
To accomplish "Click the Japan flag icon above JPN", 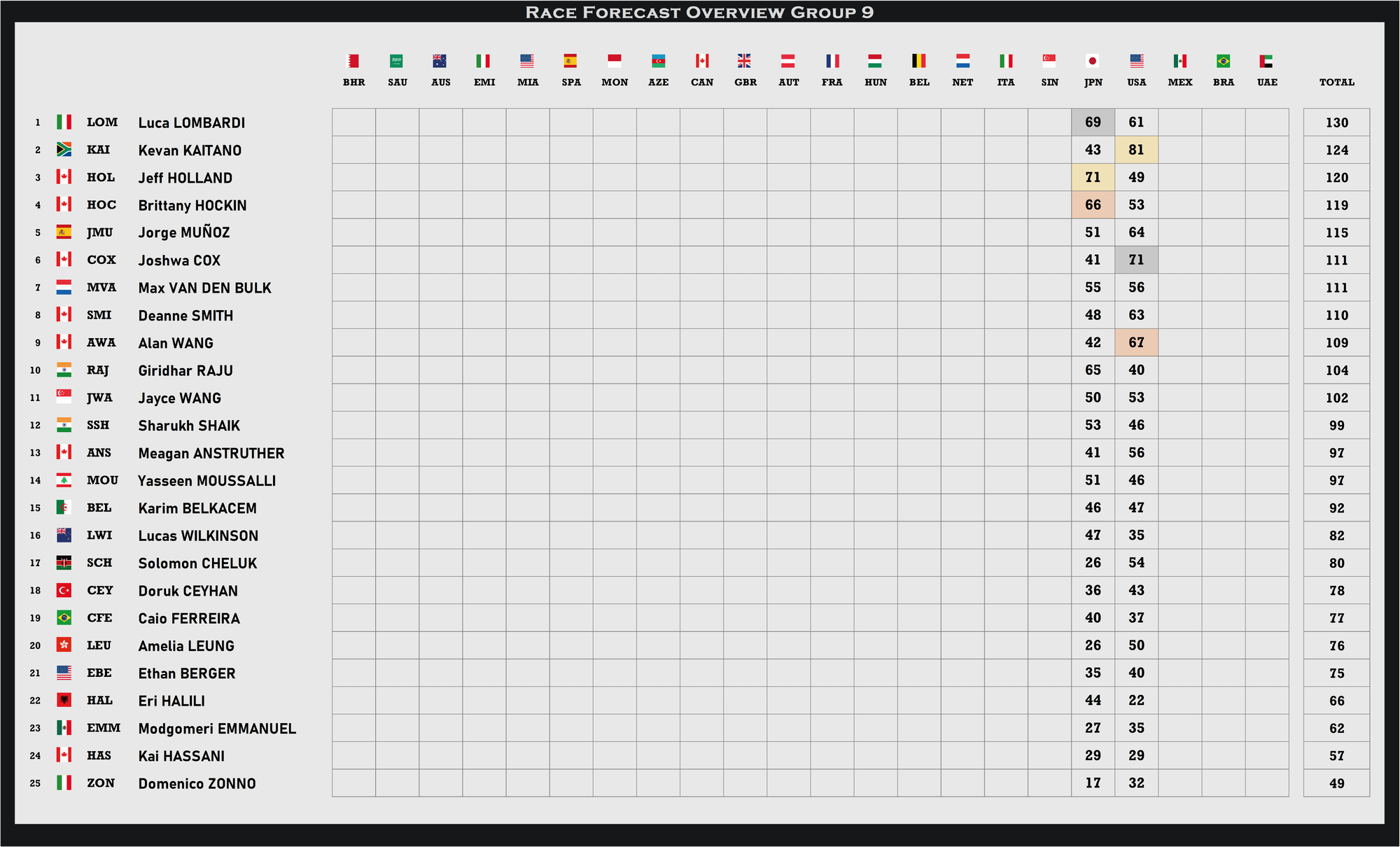I will (x=1093, y=61).
